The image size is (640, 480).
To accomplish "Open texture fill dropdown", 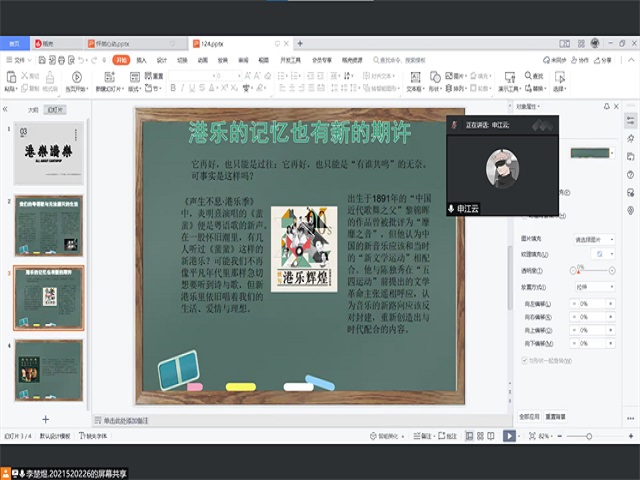I will pos(603,254).
